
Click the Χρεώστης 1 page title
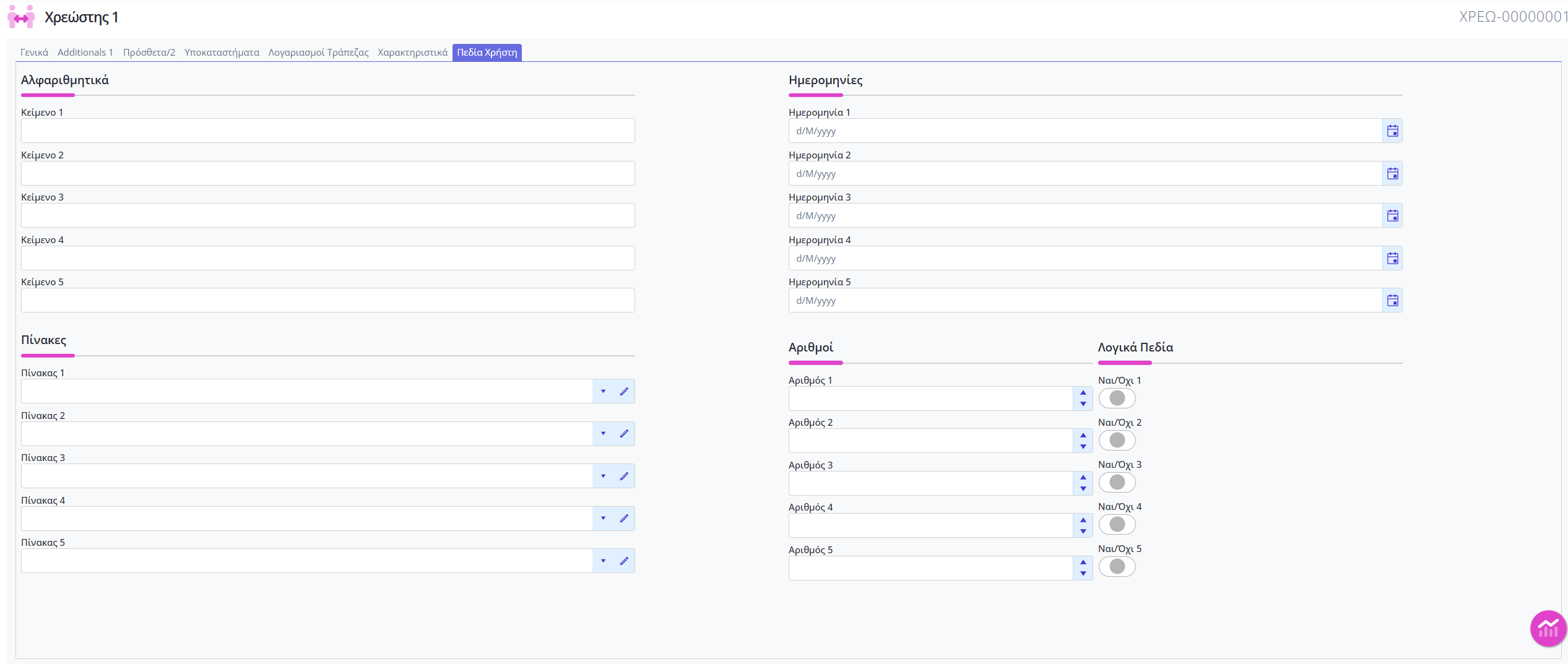coord(81,17)
